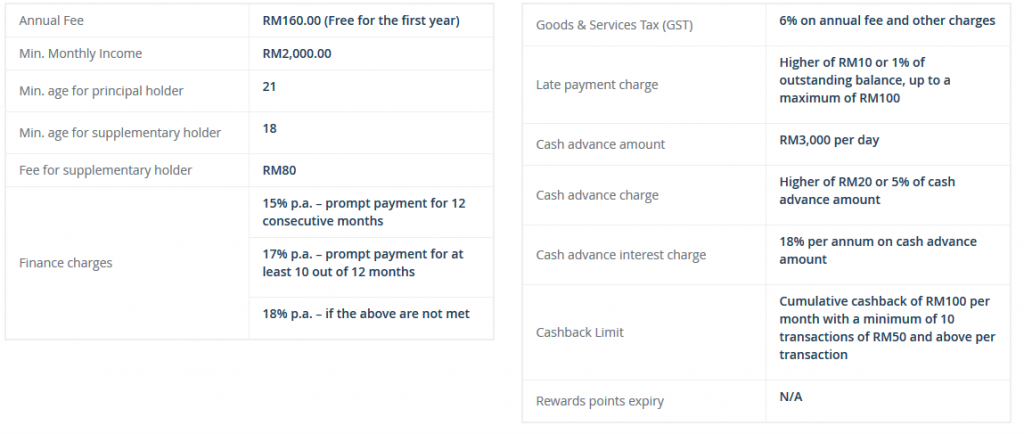Click Min. age for principal holder label
The width and height of the screenshot is (1024, 434).
coord(101,91)
